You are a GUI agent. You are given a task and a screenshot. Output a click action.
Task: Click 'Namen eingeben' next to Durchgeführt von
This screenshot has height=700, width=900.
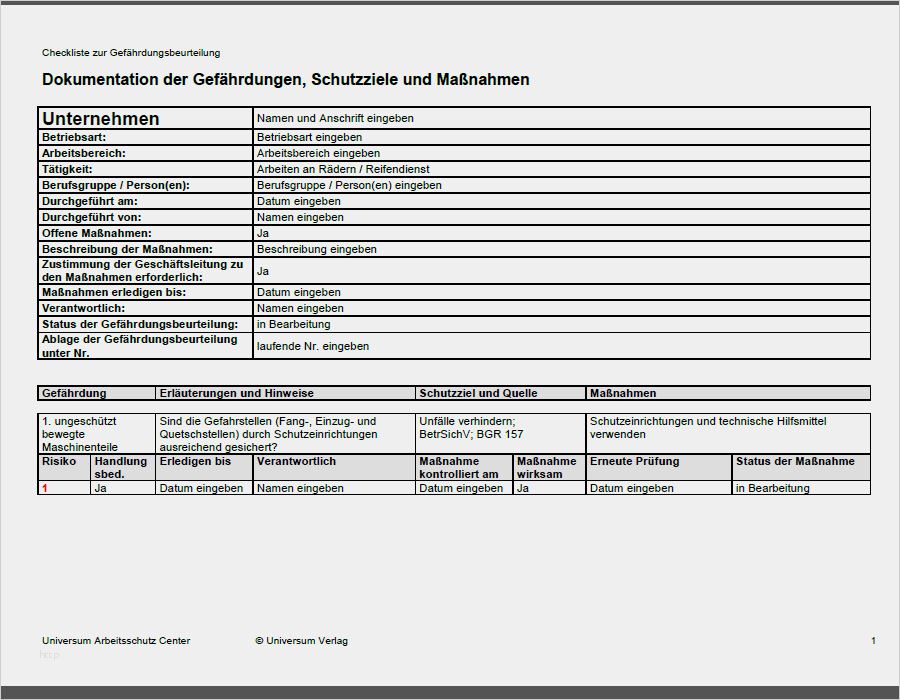pyautogui.click(x=561, y=217)
